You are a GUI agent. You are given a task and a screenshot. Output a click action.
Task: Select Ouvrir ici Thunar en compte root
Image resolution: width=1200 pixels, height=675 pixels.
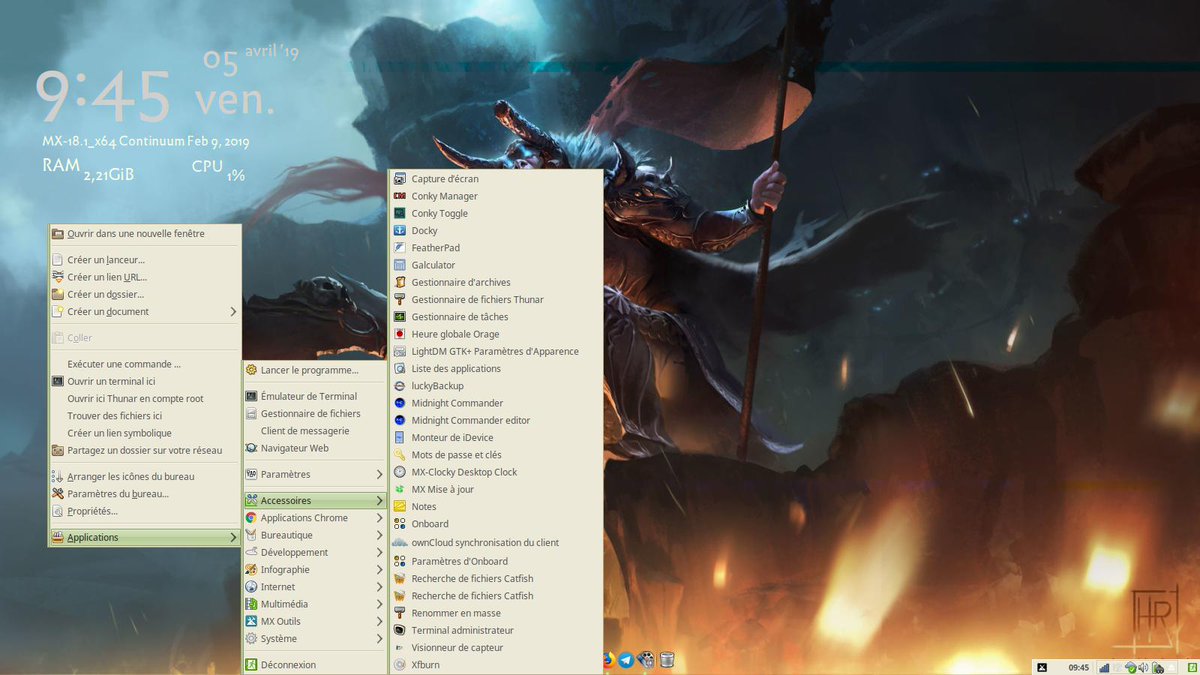click(146, 398)
